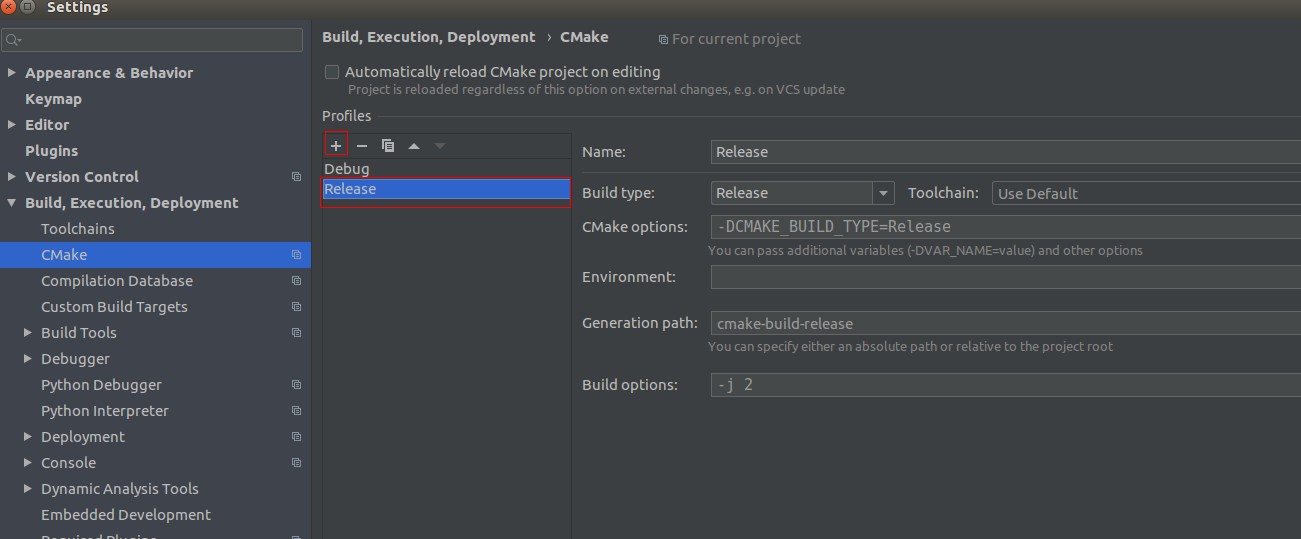This screenshot has width=1301, height=539.
Task: Expand the Debugger settings node
Action: click(28, 359)
